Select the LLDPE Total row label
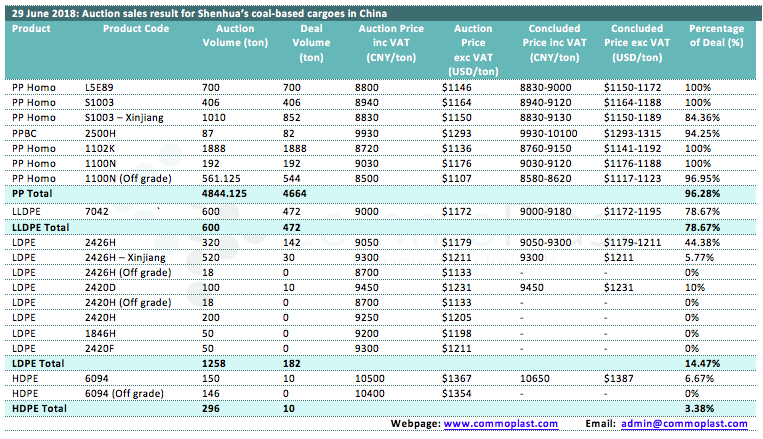Screen dimensions: 763x439 pos(38,227)
